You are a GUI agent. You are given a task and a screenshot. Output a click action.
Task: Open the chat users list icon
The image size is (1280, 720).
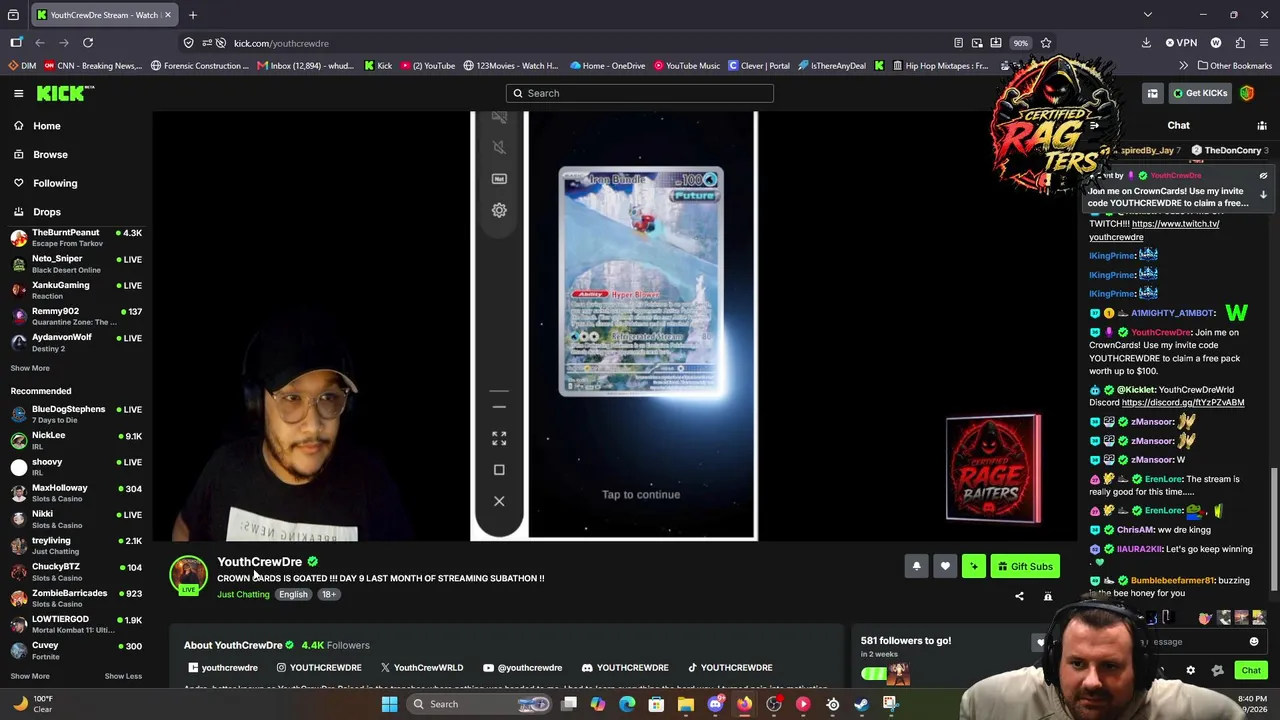coord(1262,126)
